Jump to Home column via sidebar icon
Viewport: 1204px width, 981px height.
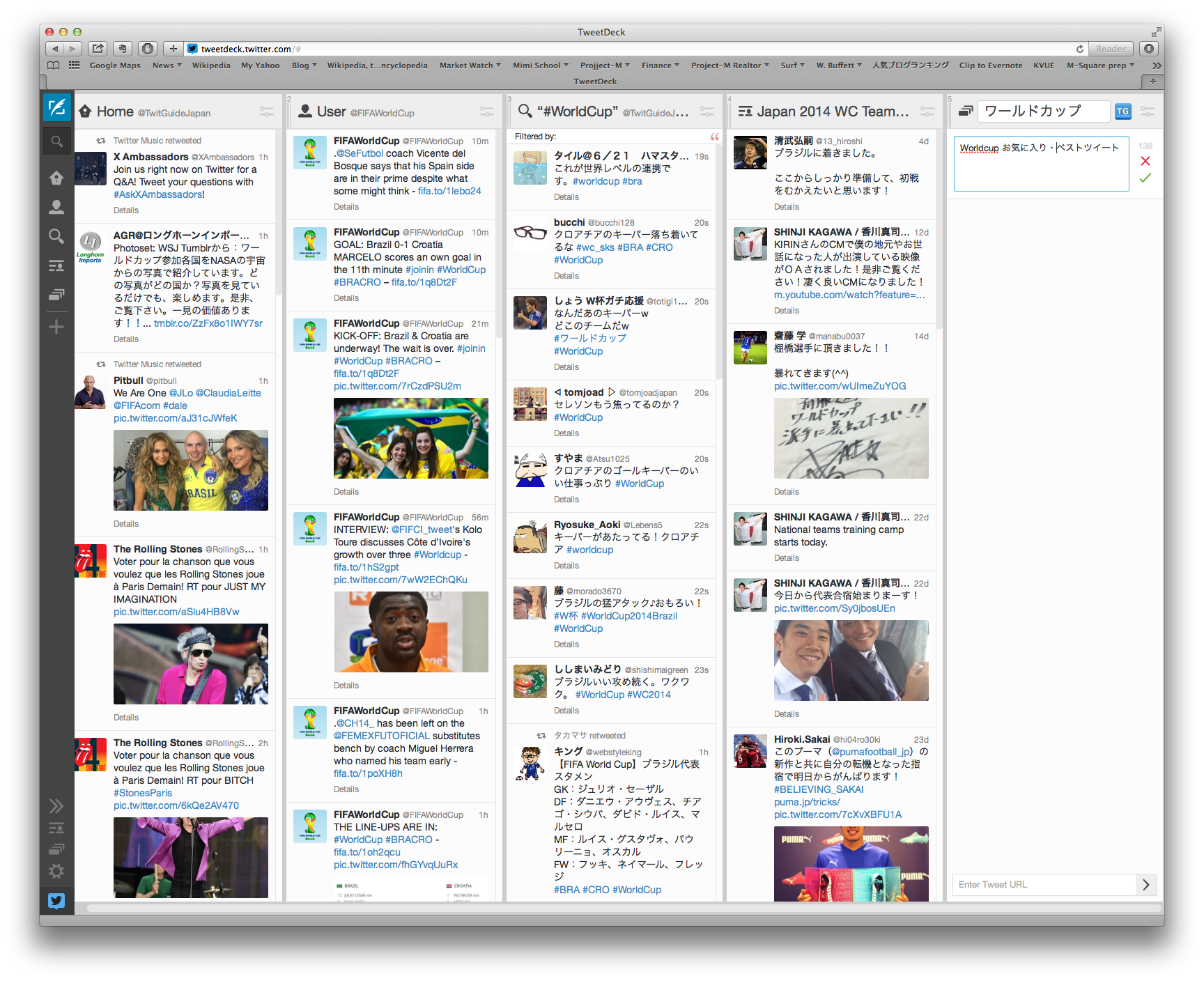coord(56,178)
